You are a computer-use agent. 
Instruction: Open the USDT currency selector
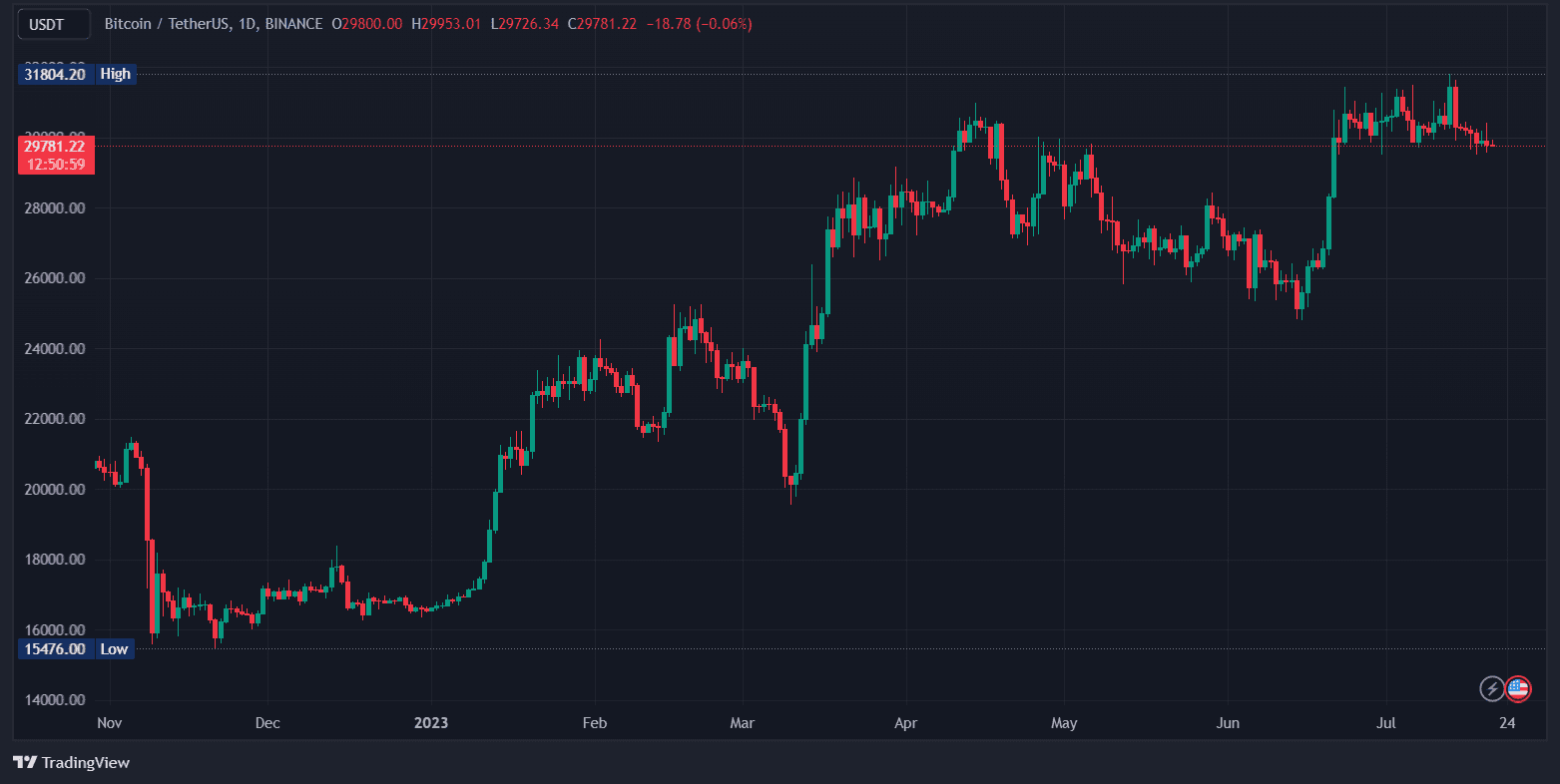(54, 23)
